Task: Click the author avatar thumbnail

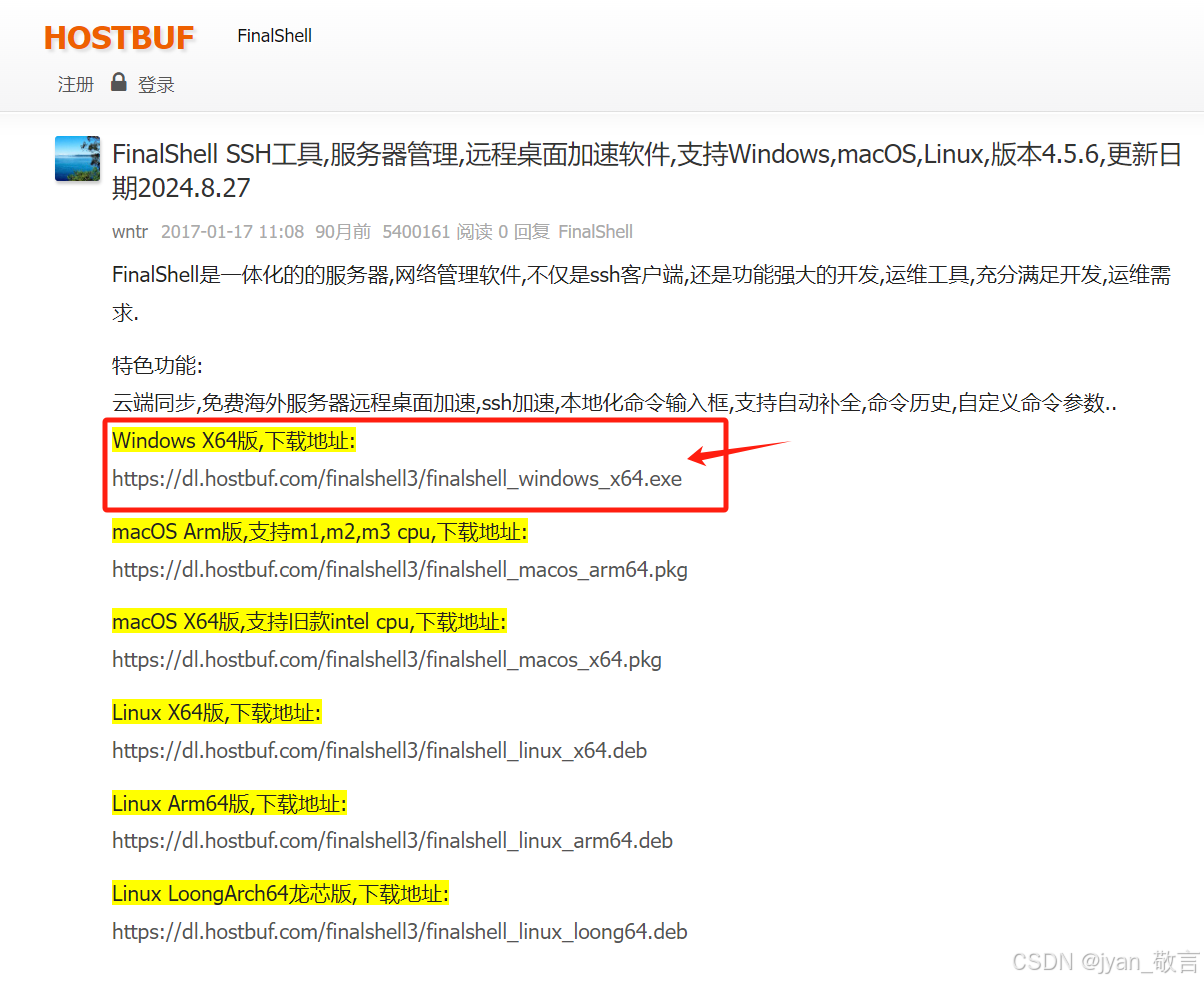Action: (x=77, y=158)
